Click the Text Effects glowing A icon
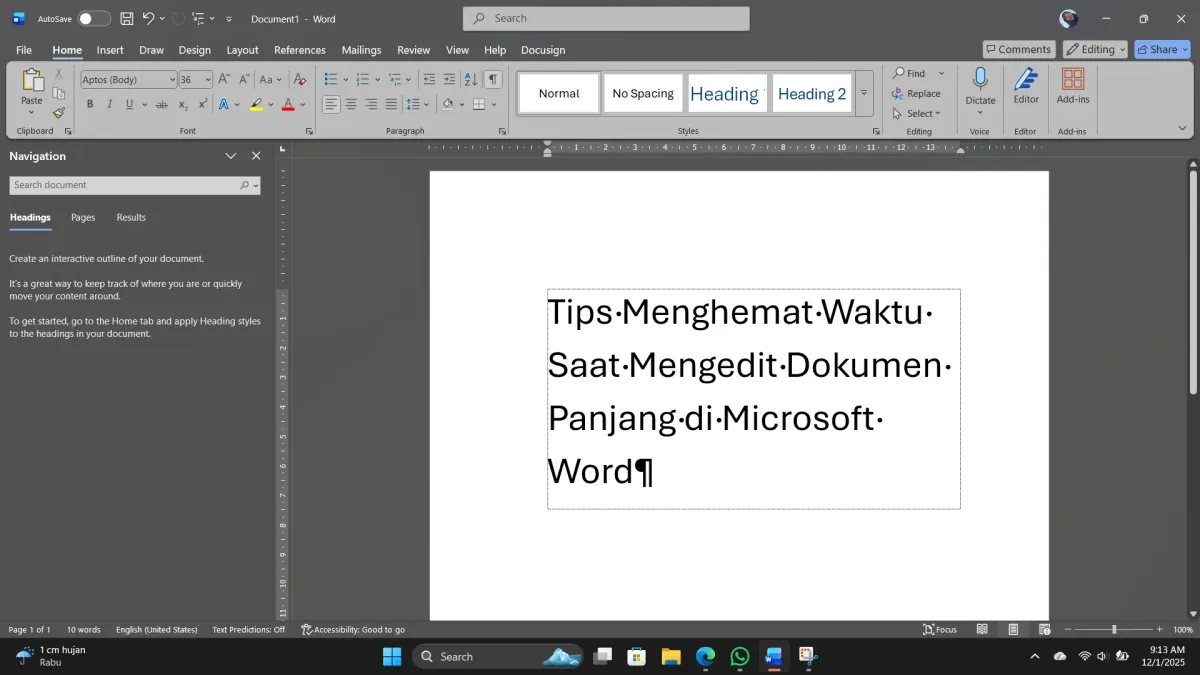 click(224, 104)
